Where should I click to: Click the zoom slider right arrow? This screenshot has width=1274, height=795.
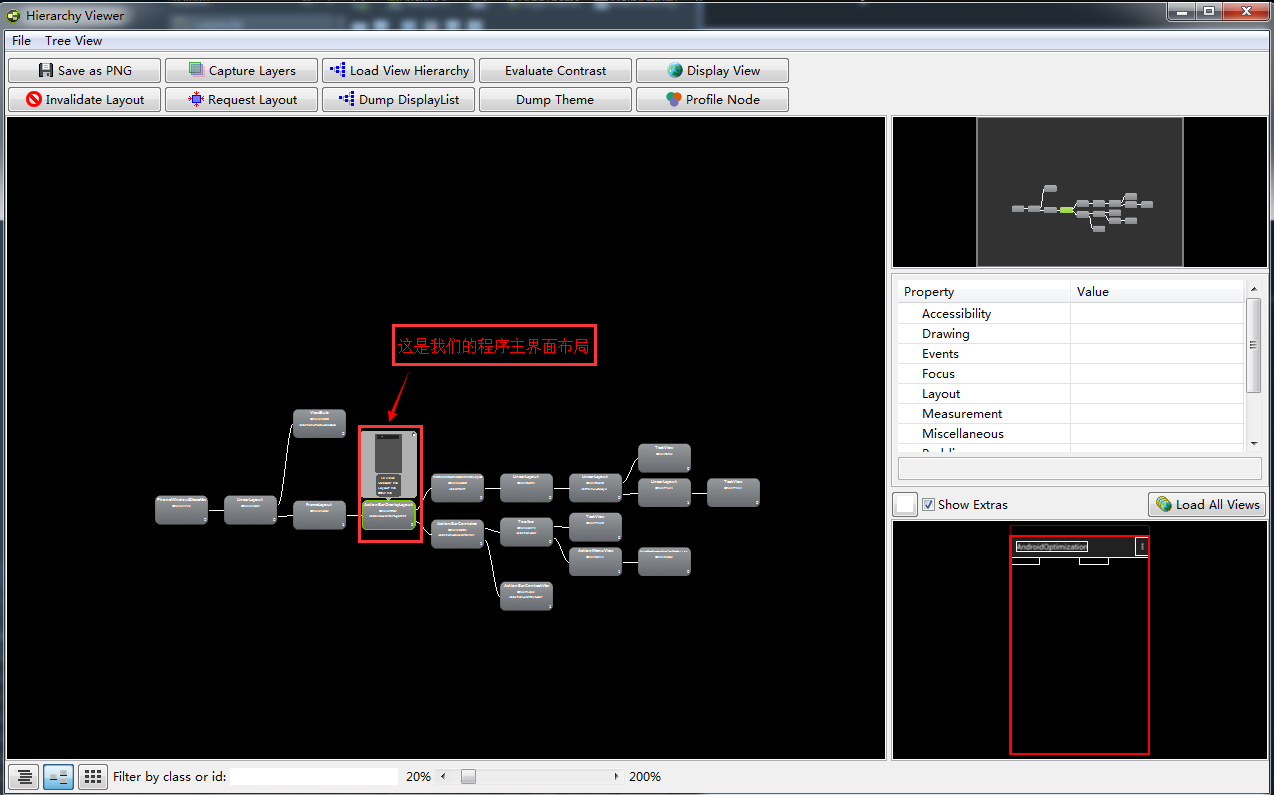click(615, 777)
